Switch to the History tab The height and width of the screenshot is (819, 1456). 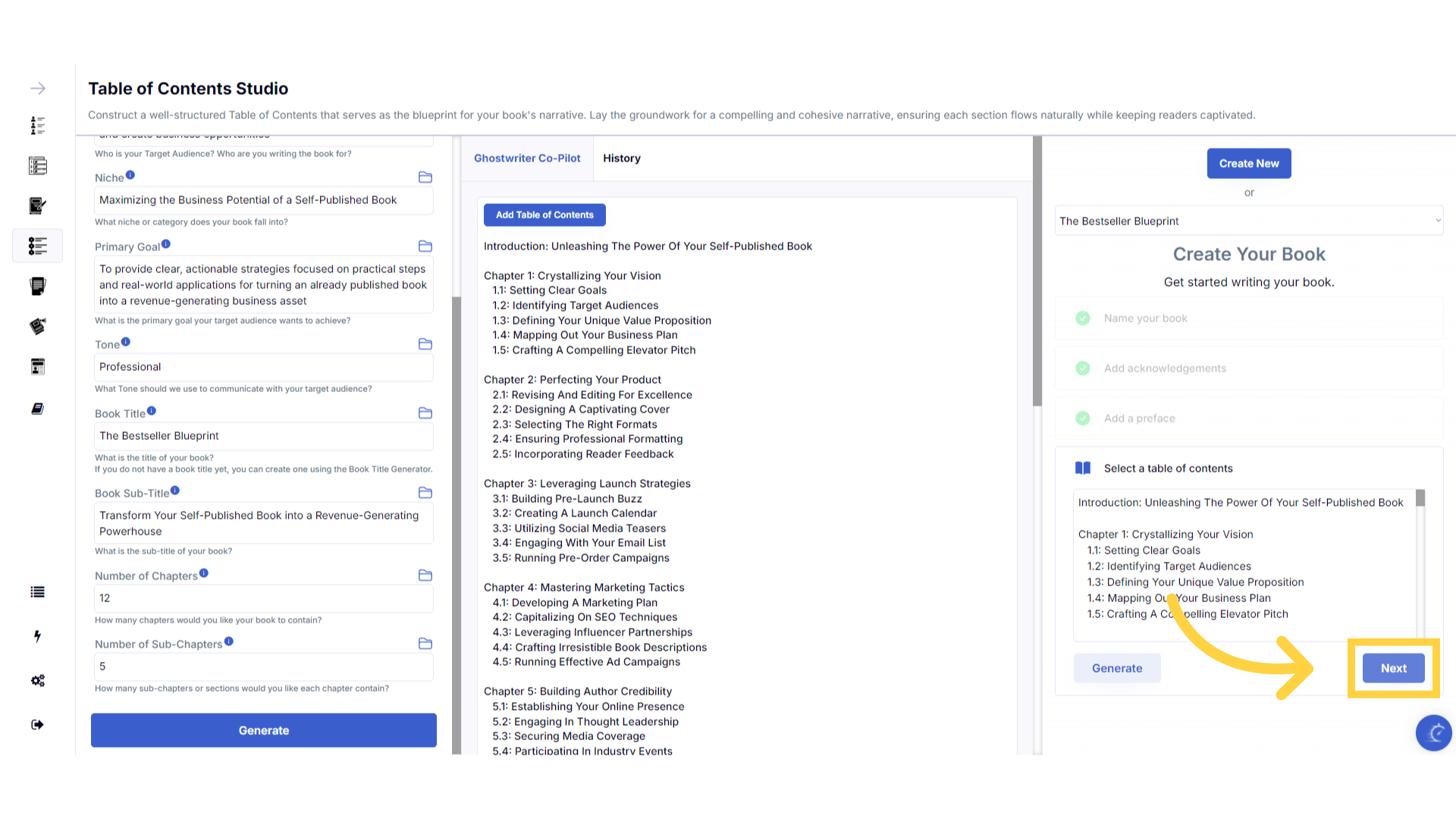click(x=621, y=158)
